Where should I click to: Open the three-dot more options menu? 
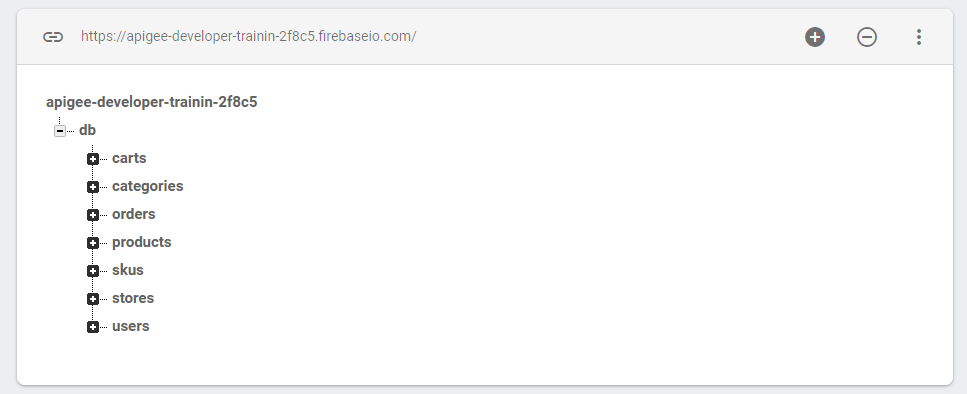pyautogui.click(x=918, y=37)
